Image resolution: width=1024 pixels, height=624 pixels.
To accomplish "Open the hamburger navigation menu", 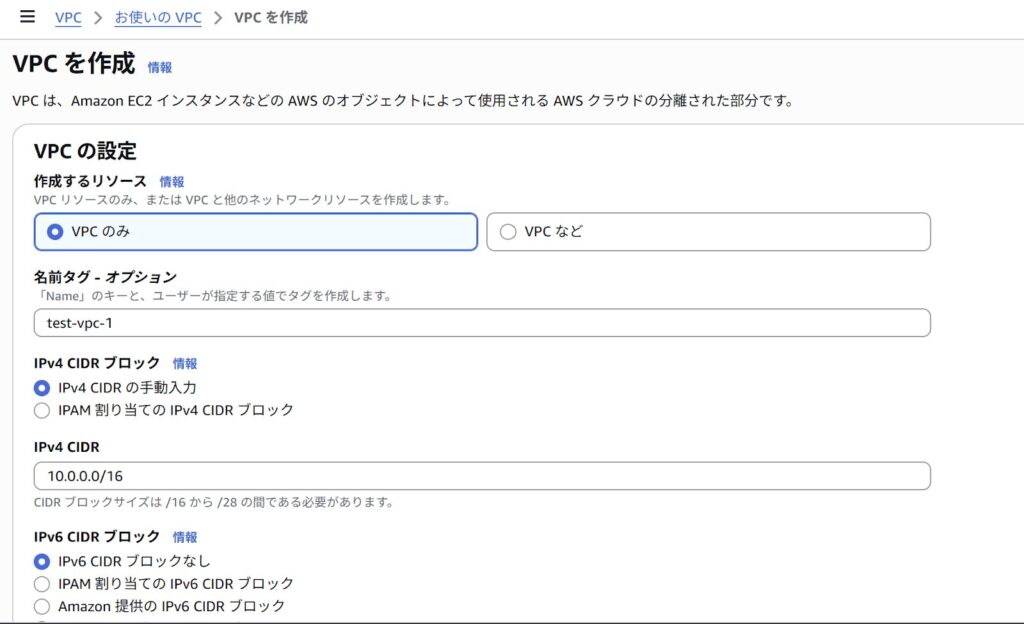I will (x=27, y=17).
